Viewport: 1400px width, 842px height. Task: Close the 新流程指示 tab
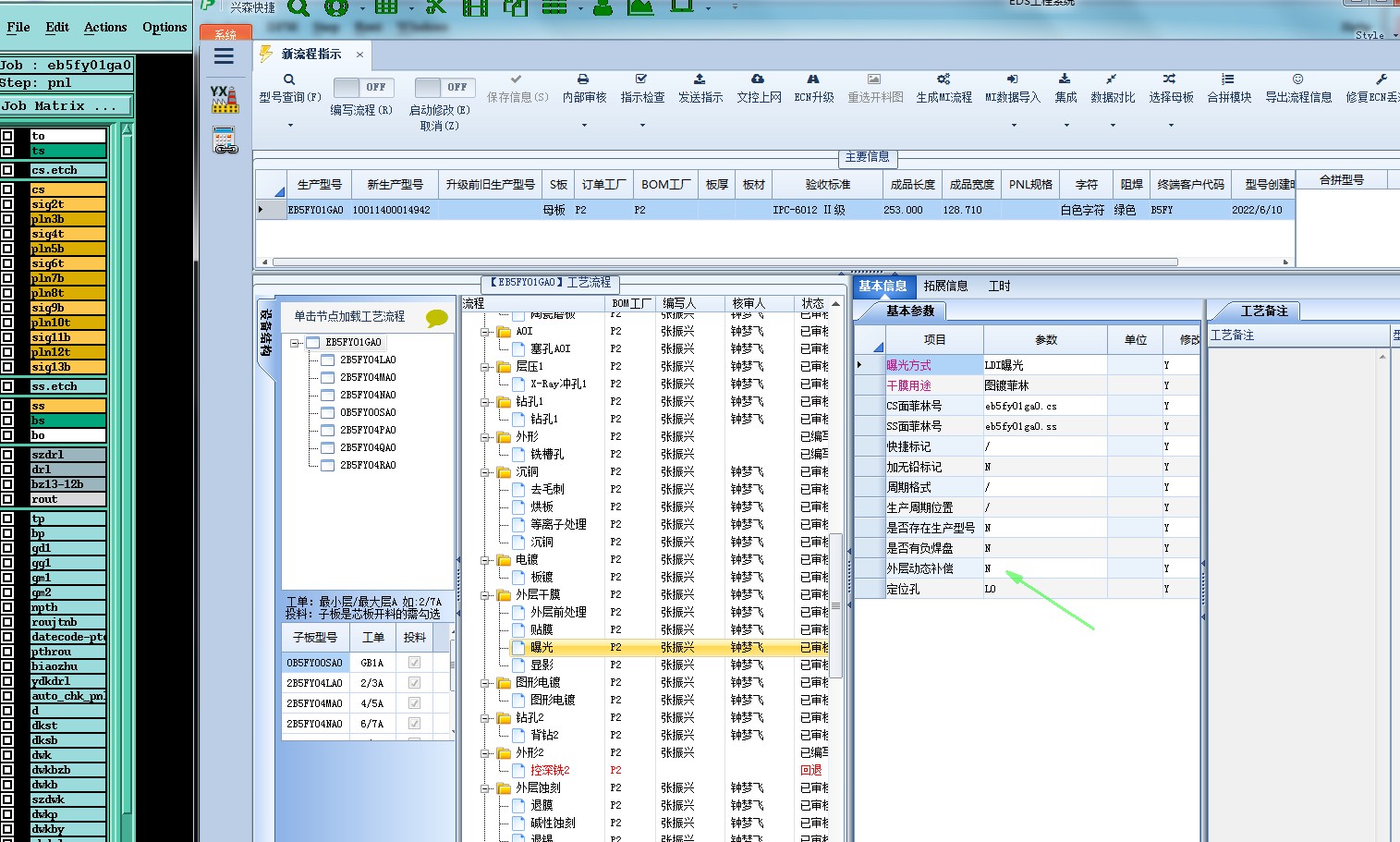click(x=359, y=55)
